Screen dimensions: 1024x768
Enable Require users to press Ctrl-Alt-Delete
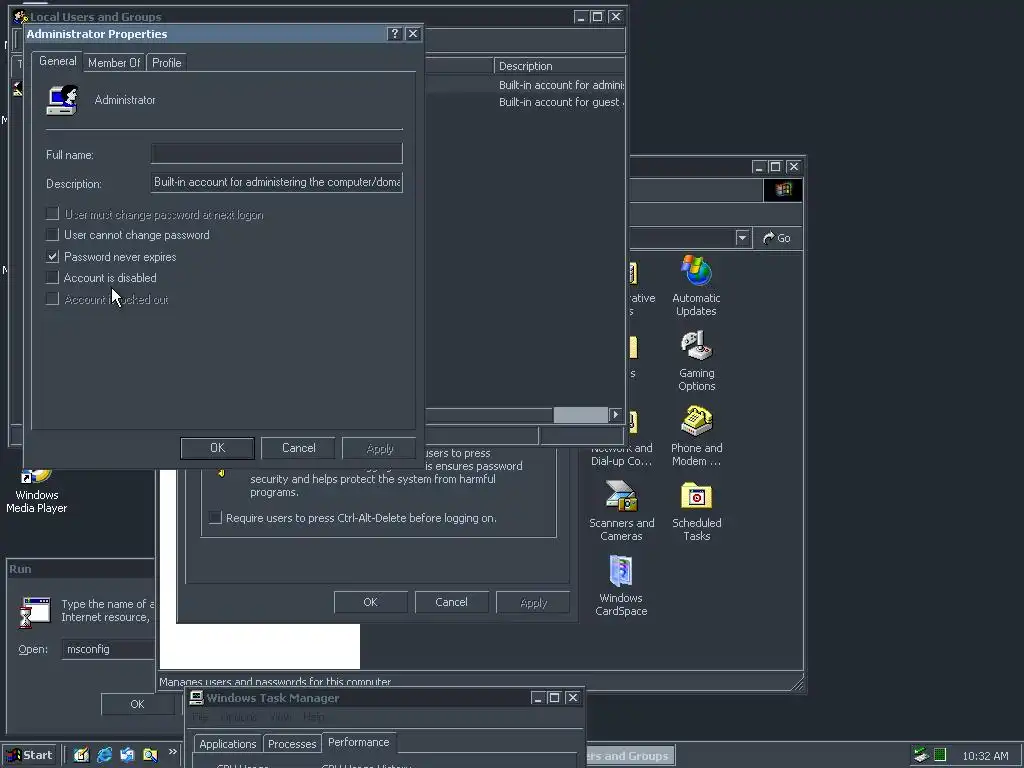[215, 517]
